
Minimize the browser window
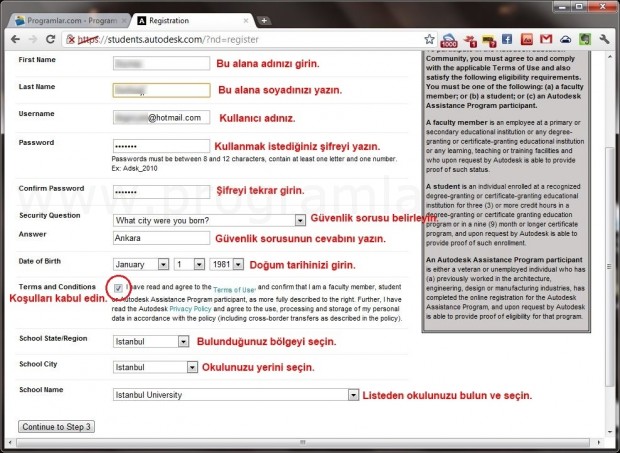pos(562,7)
